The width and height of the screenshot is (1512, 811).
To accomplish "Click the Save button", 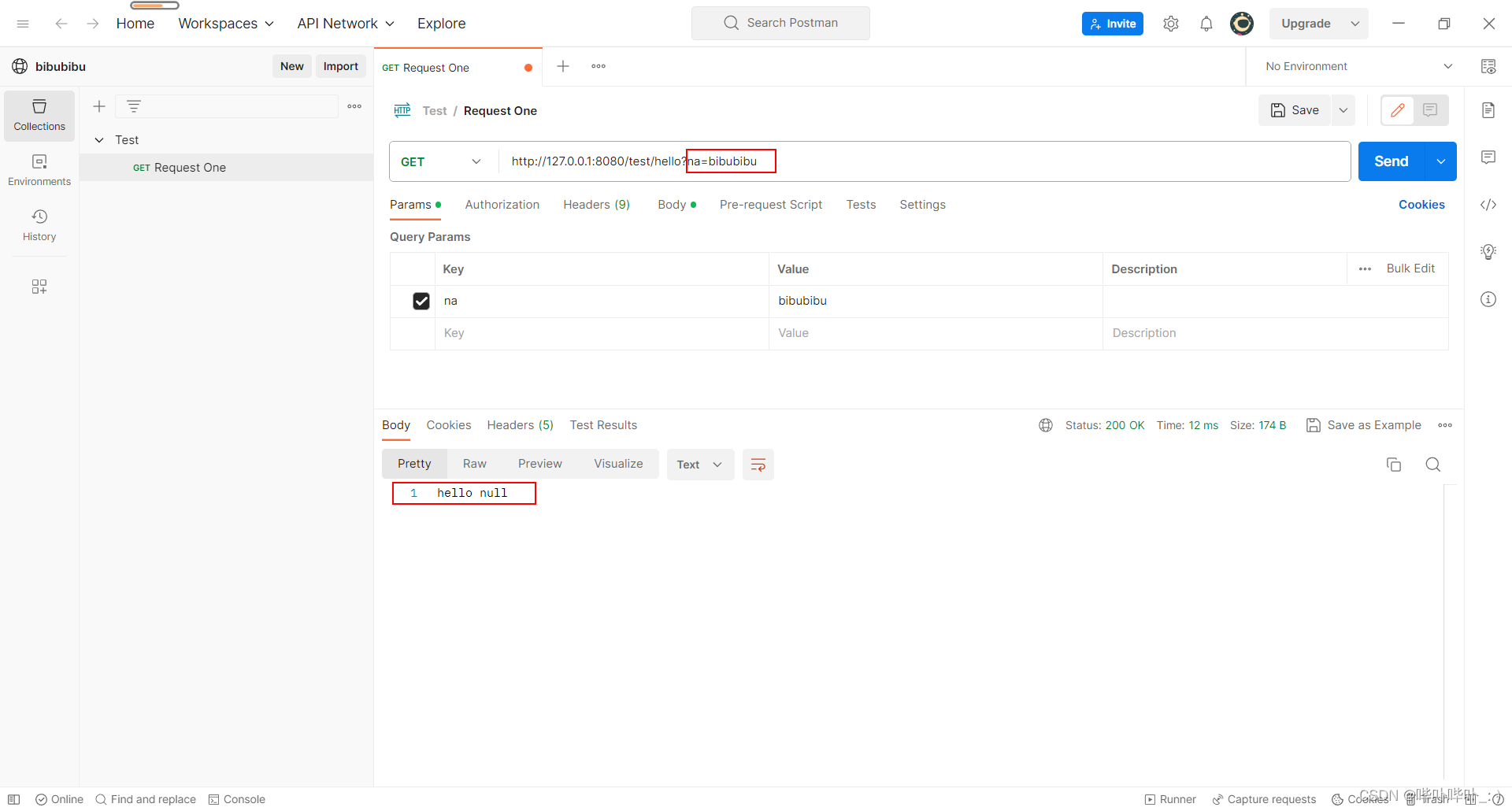I will 1295,110.
